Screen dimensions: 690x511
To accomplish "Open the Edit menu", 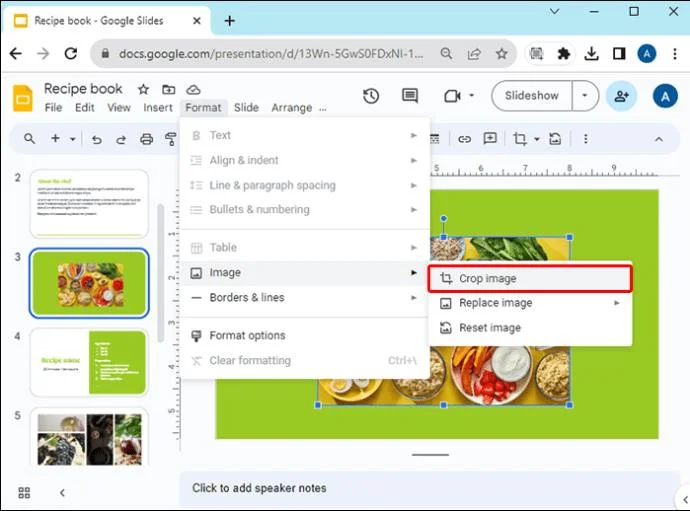I will pyautogui.click(x=84, y=108).
